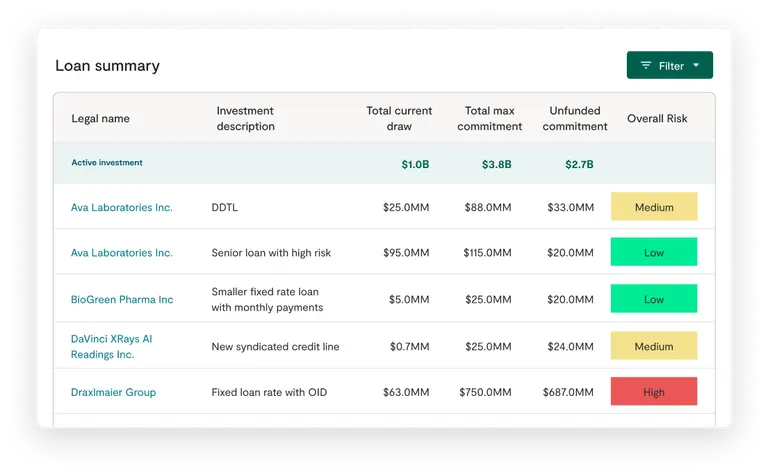
Task: Select the Active investment group row label
Action: tap(107, 163)
